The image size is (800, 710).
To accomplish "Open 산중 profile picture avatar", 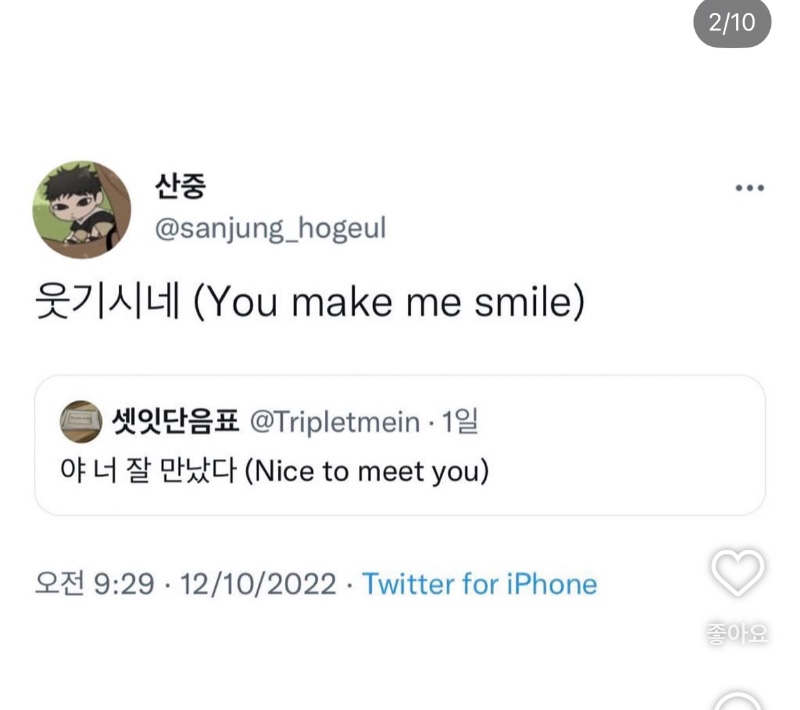I will click(82, 210).
